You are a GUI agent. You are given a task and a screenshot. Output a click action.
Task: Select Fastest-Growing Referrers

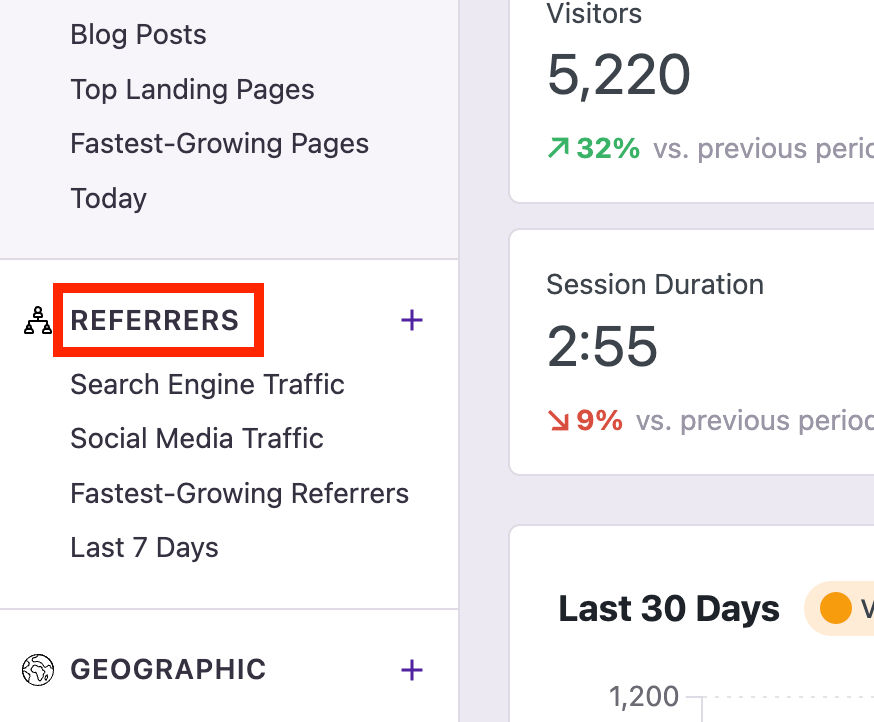[239, 492]
